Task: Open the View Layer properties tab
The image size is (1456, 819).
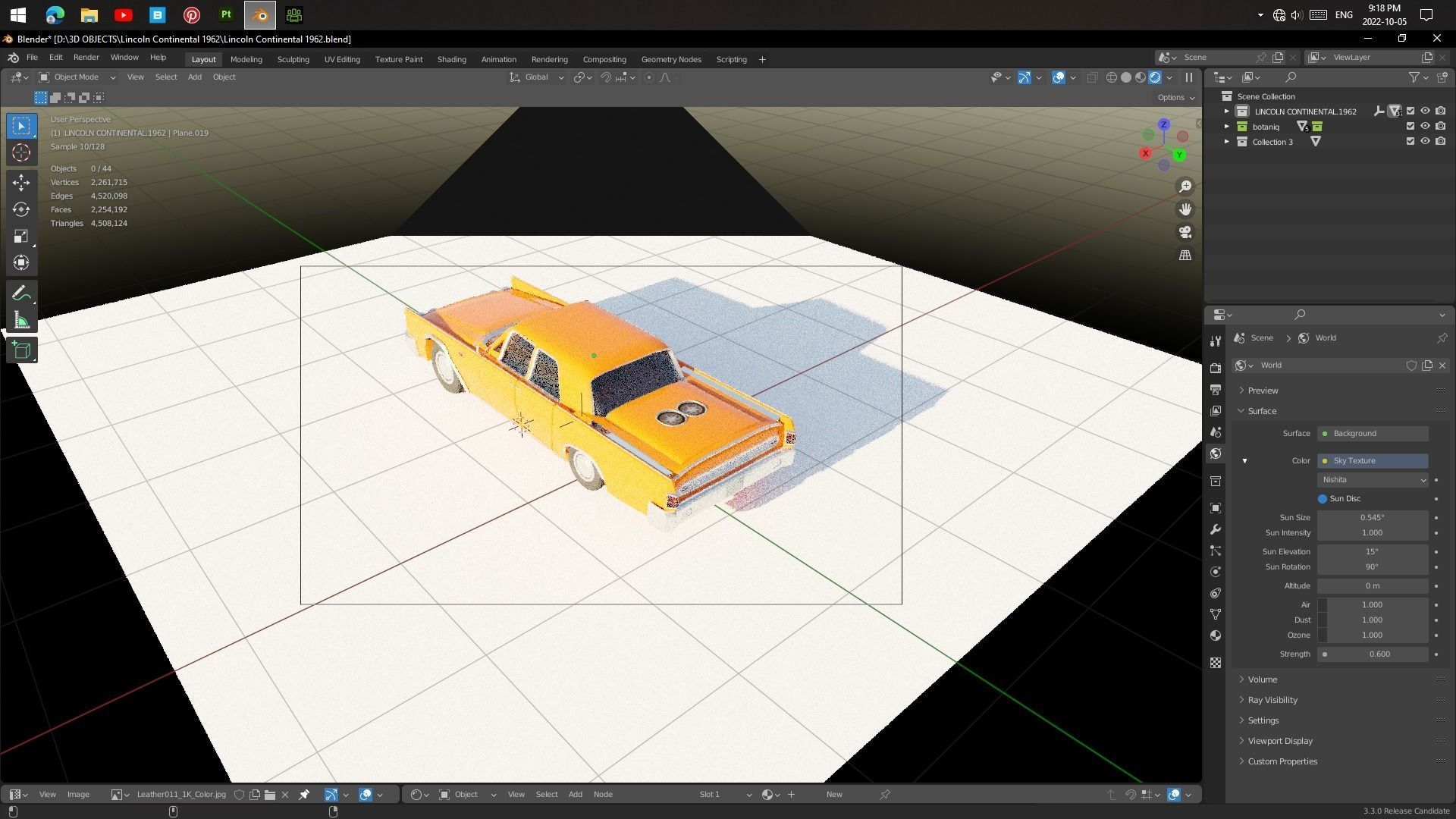Action: pos(1216,411)
